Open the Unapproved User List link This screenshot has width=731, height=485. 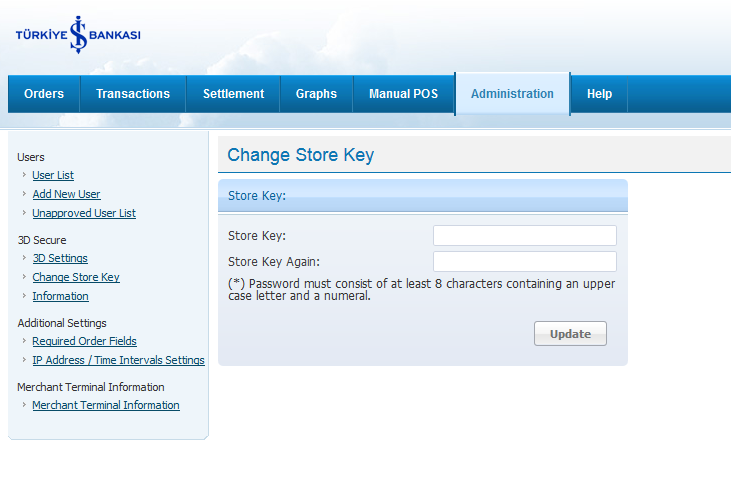coord(84,213)
